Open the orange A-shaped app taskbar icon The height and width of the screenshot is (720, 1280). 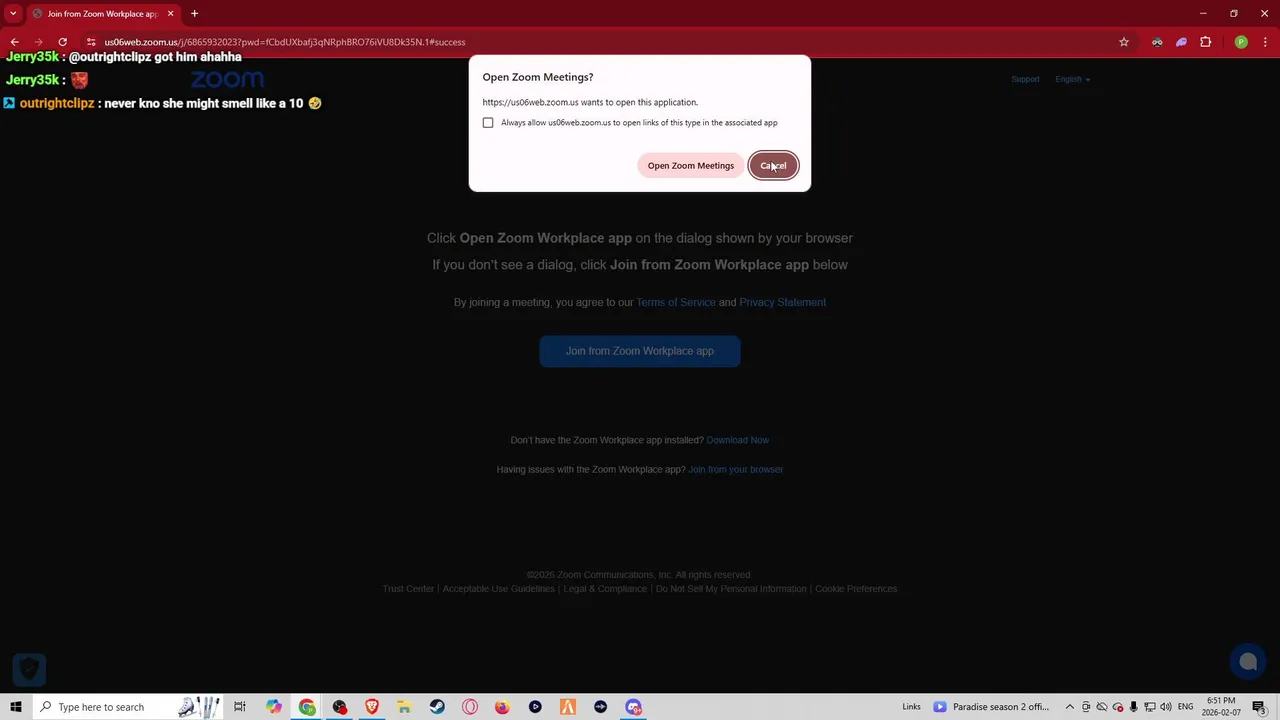click(568, 707)
